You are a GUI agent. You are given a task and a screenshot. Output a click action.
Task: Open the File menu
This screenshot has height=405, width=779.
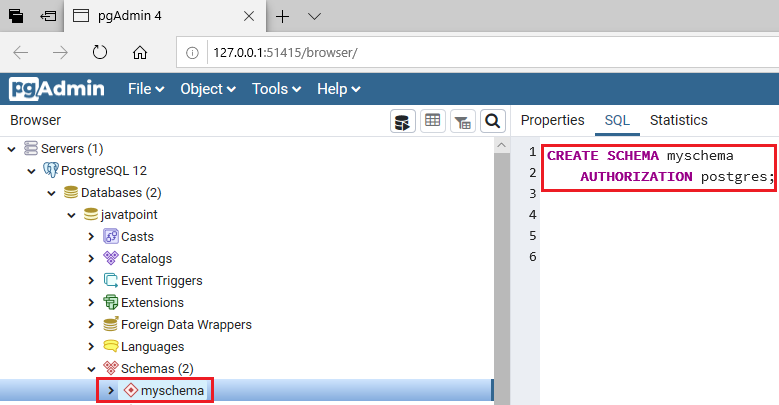[x=146, y=89]
